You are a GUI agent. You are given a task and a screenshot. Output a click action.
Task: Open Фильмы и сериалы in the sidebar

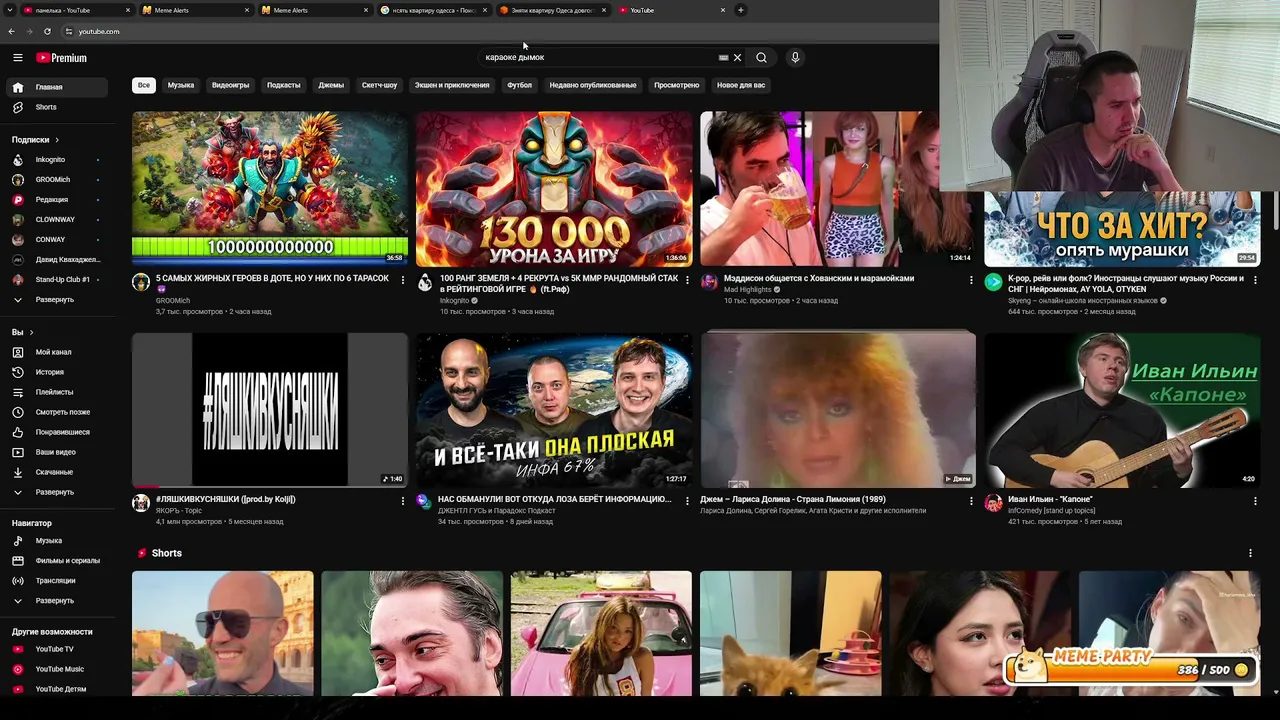(x=55, y=561)
